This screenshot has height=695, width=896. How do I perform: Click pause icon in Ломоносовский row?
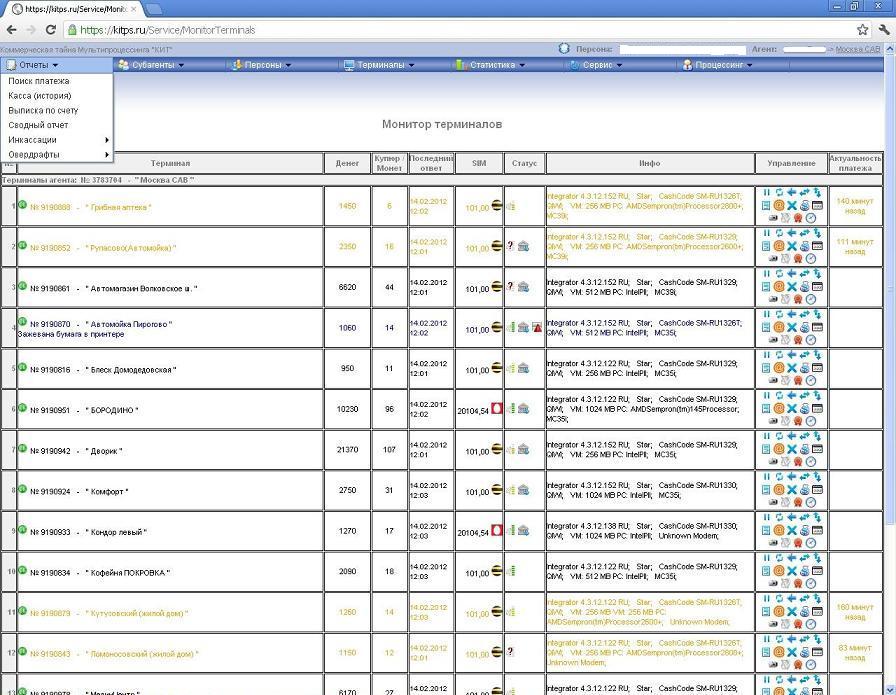pos(766,639)
